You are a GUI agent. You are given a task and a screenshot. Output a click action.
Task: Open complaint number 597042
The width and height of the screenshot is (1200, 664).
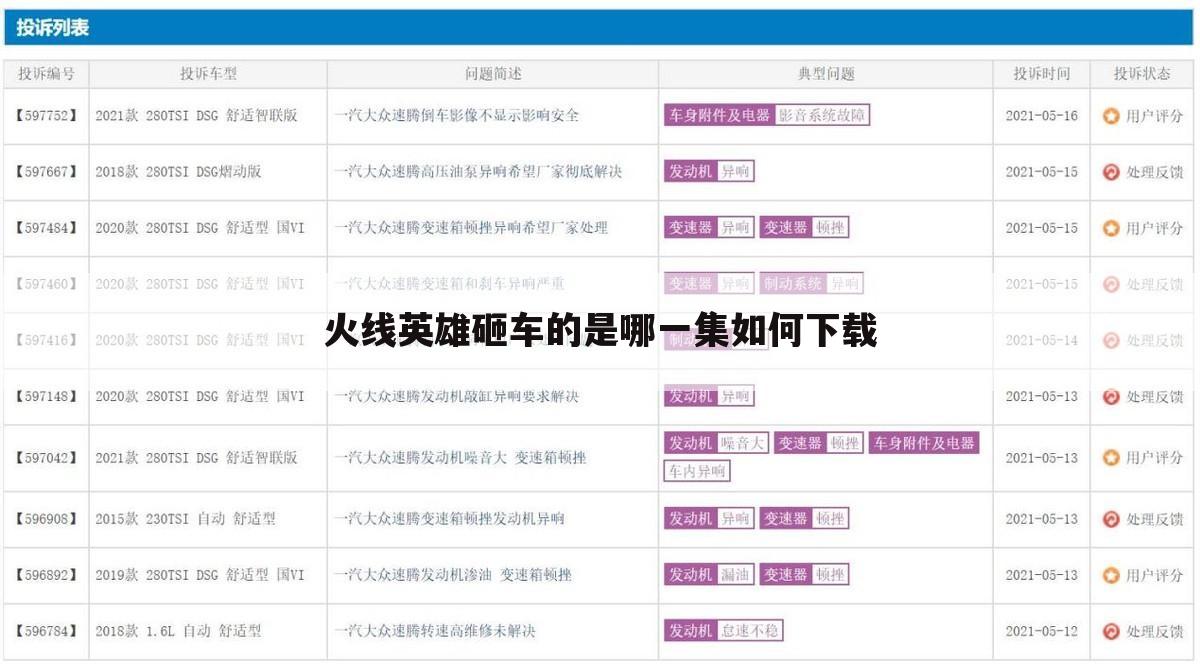[46, 458]
